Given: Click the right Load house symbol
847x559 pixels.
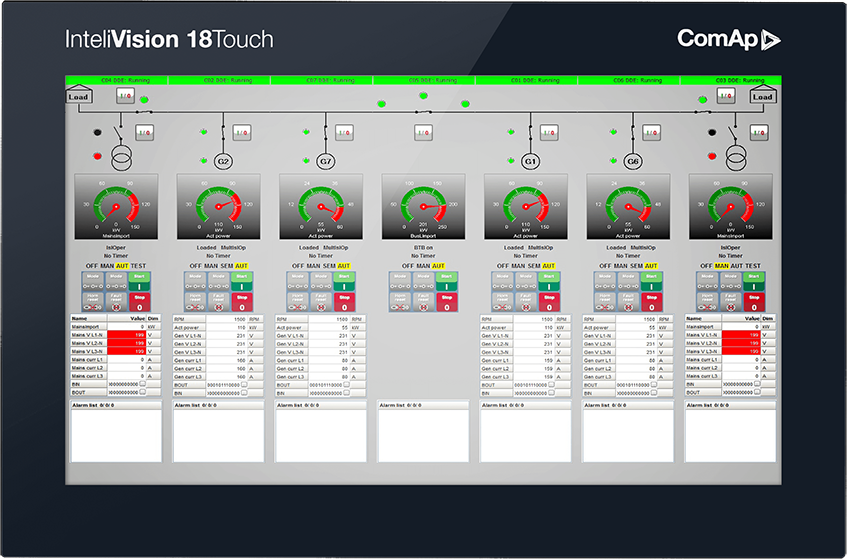Looking at the screenshot, I should click(763, 94).
